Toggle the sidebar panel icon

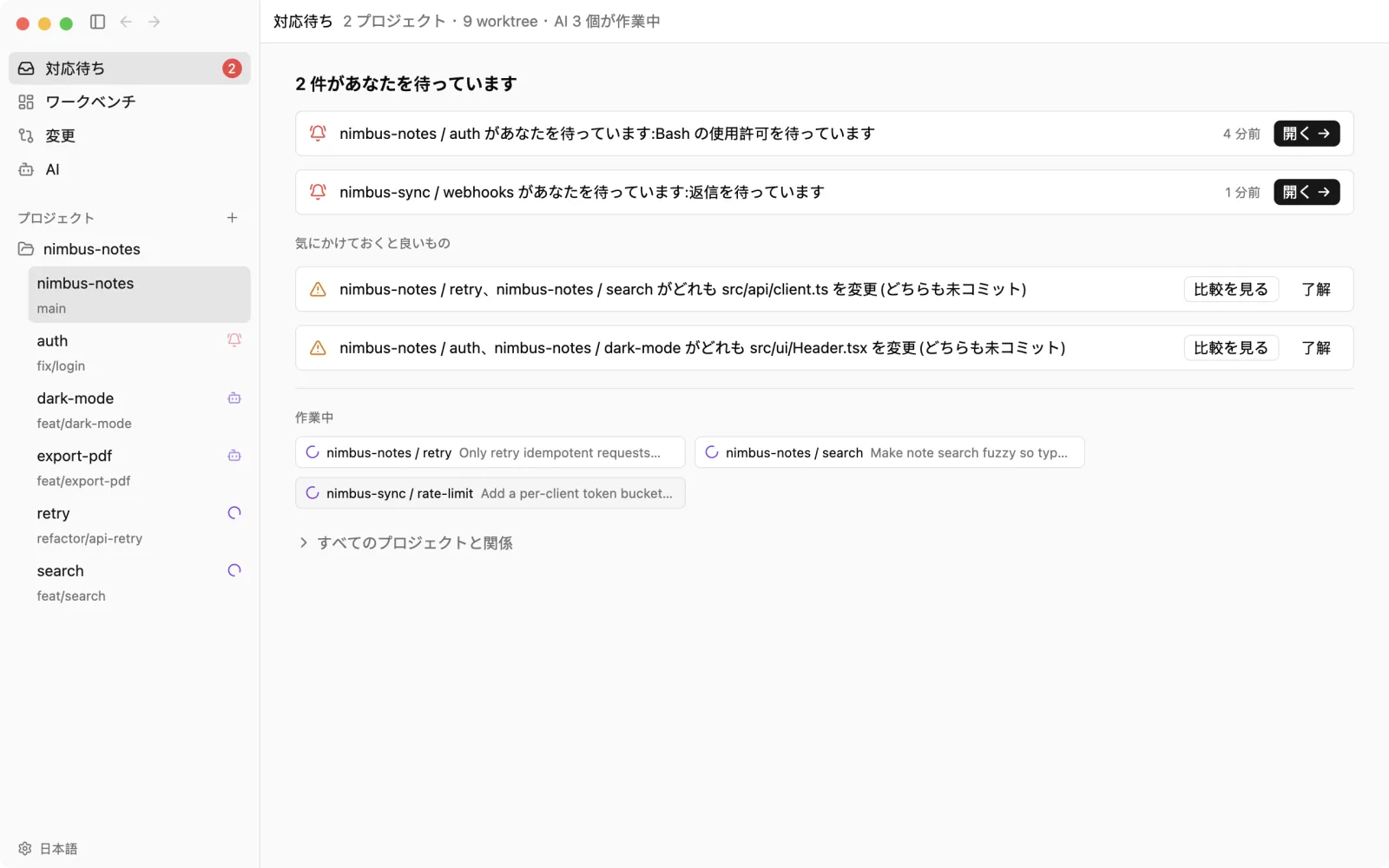click(x=98, y=22)
